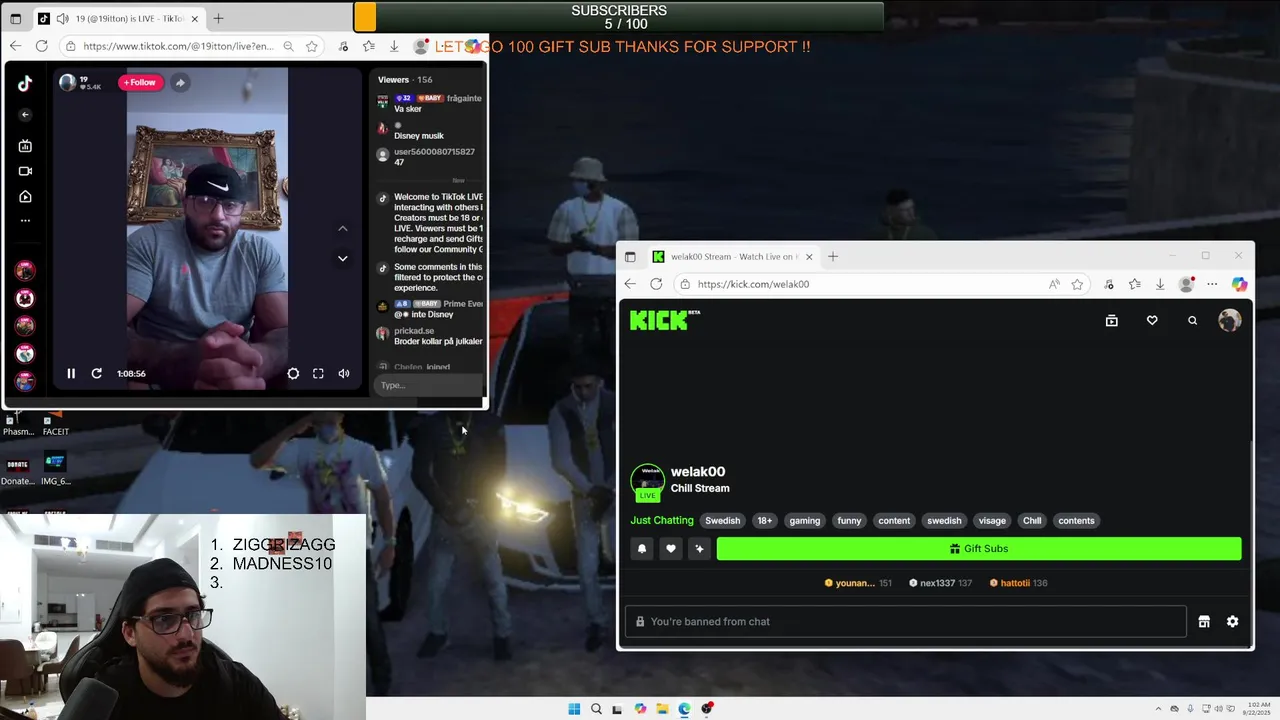Open TikTok sidebar more options

click(x=25, y=221)
